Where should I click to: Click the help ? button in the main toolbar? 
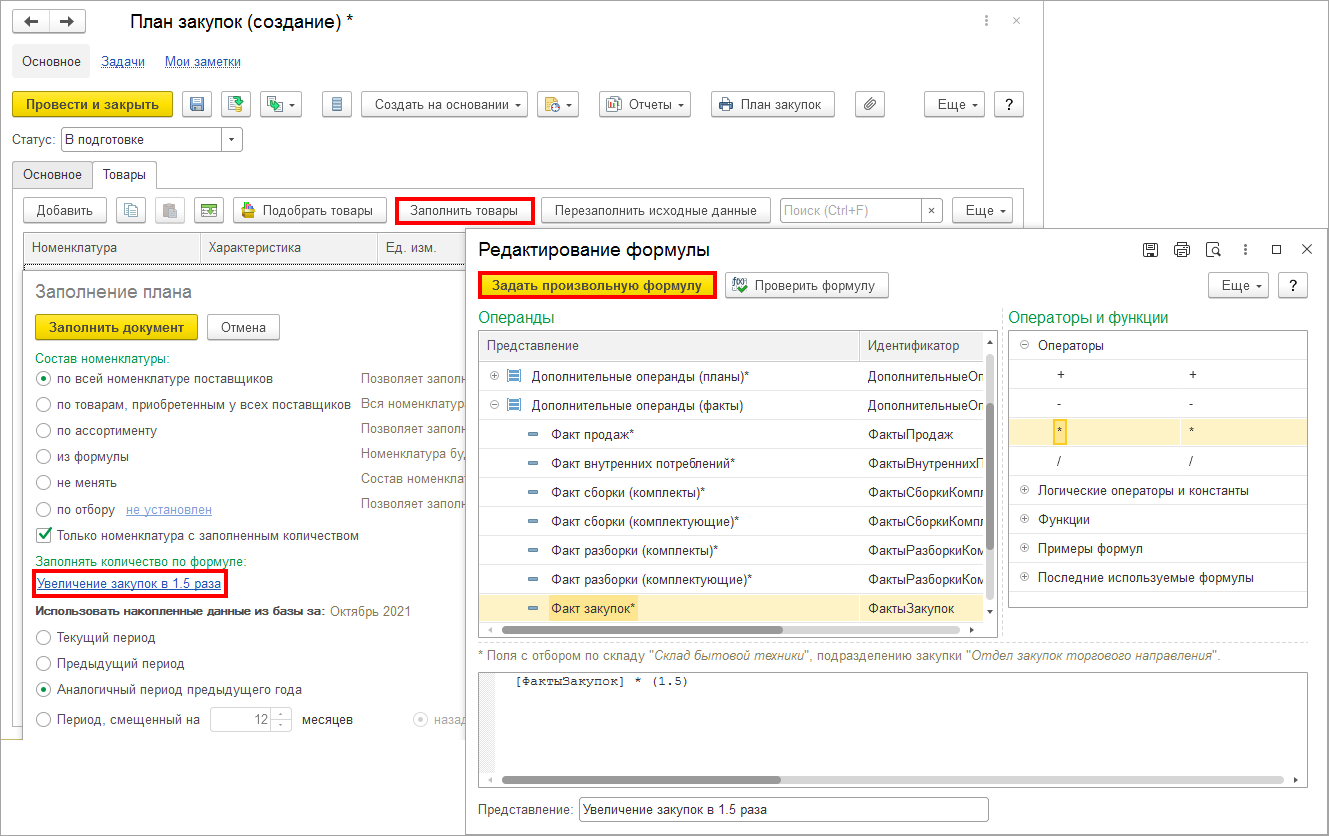pos(1009,104)
